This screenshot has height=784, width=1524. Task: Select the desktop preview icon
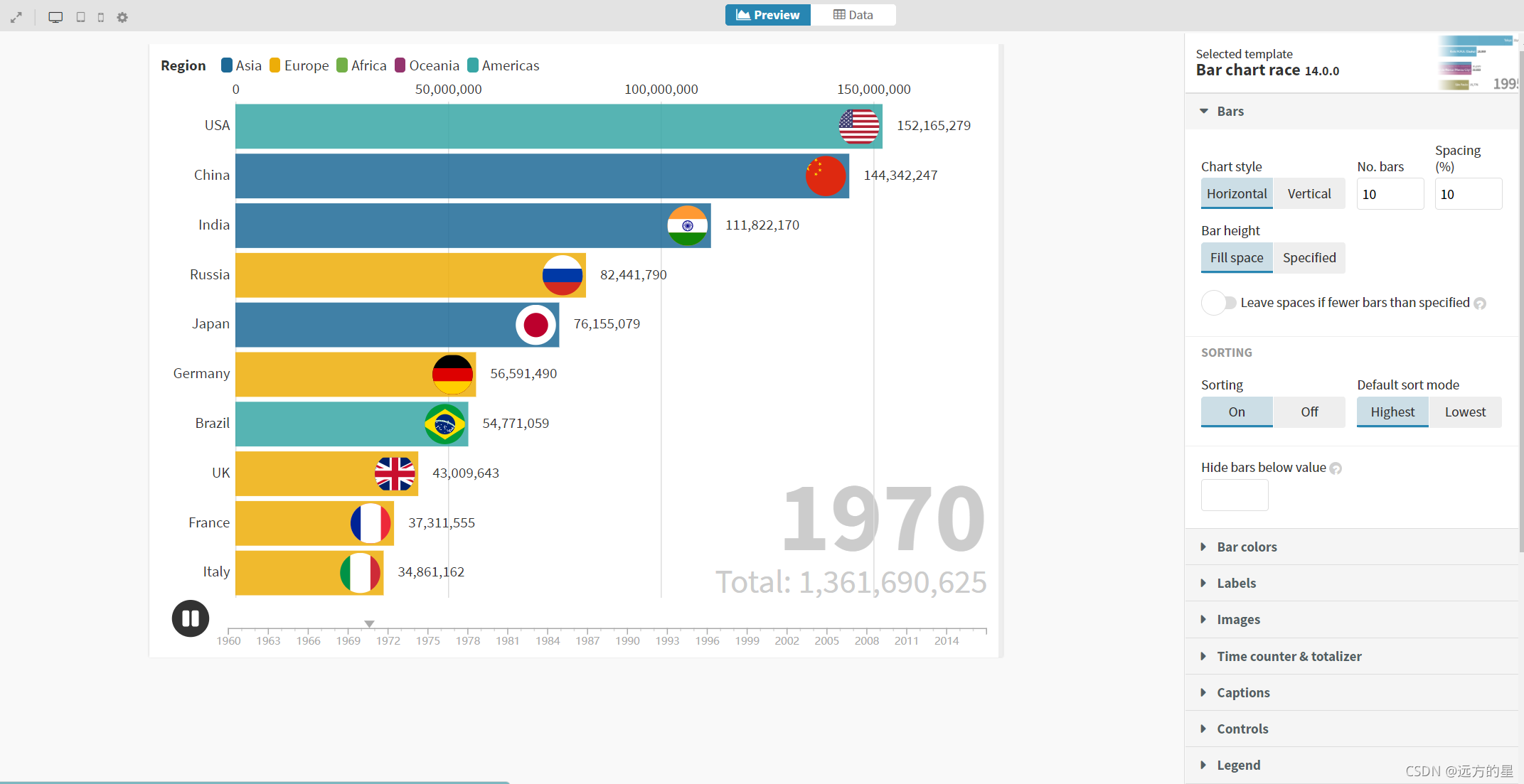(55, 17)
